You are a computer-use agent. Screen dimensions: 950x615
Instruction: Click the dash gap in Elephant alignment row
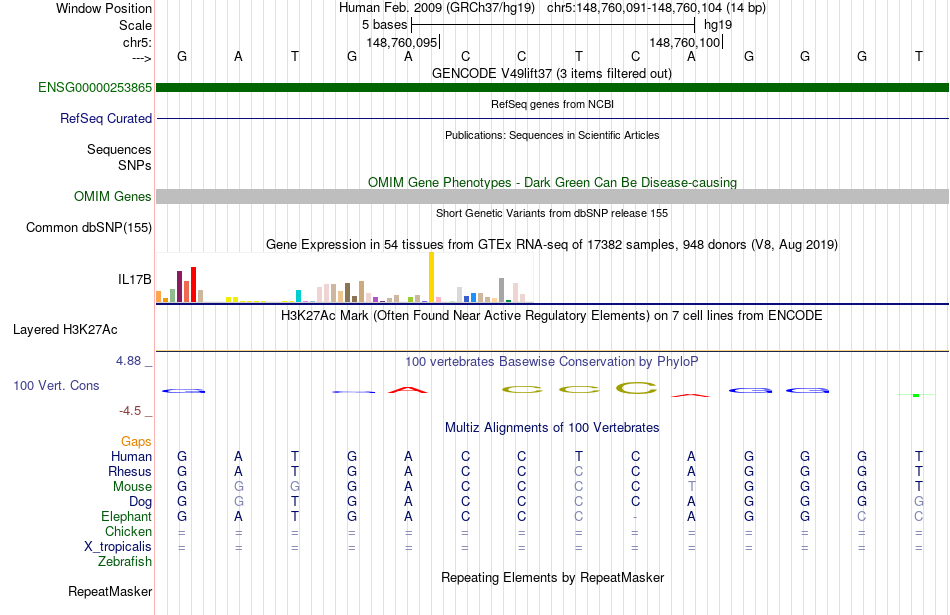click(x=635, y=517)
